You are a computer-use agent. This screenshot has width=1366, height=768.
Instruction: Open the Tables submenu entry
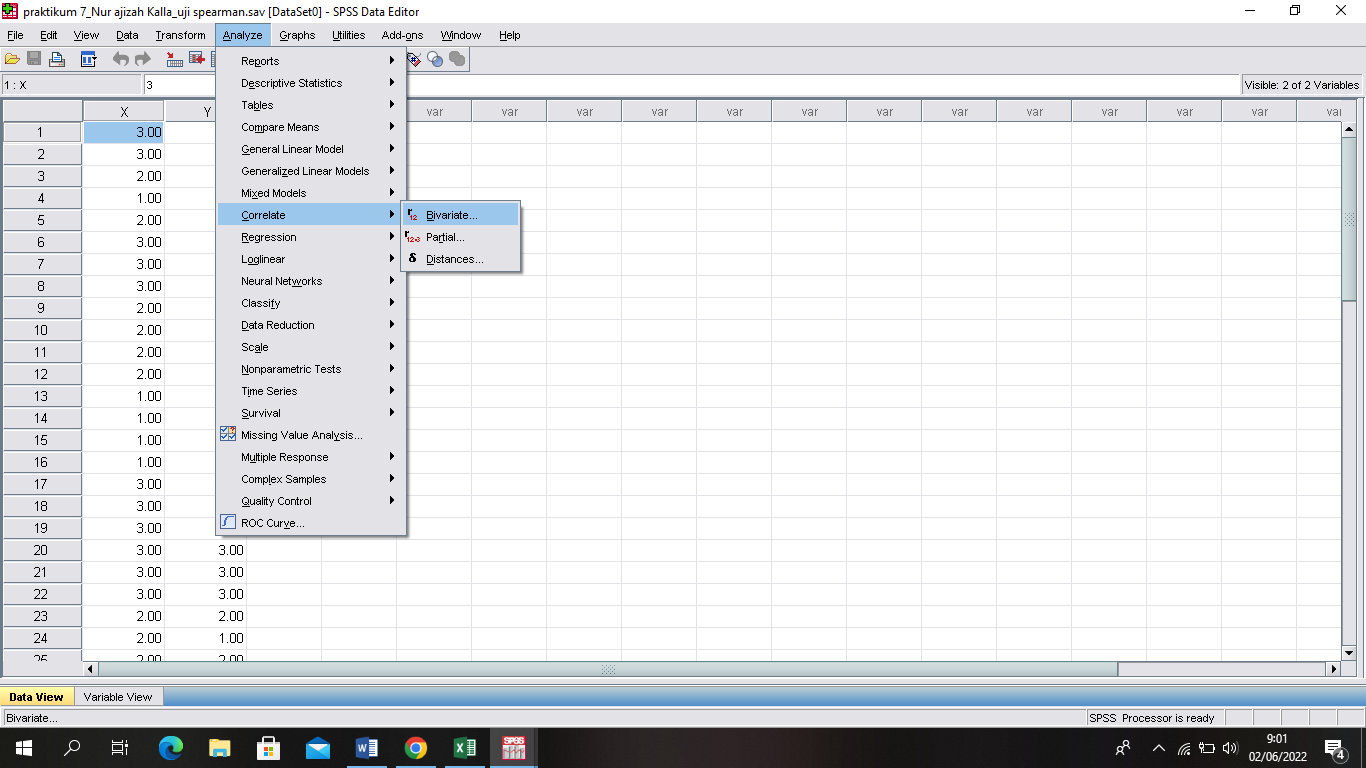coord(311,105)
